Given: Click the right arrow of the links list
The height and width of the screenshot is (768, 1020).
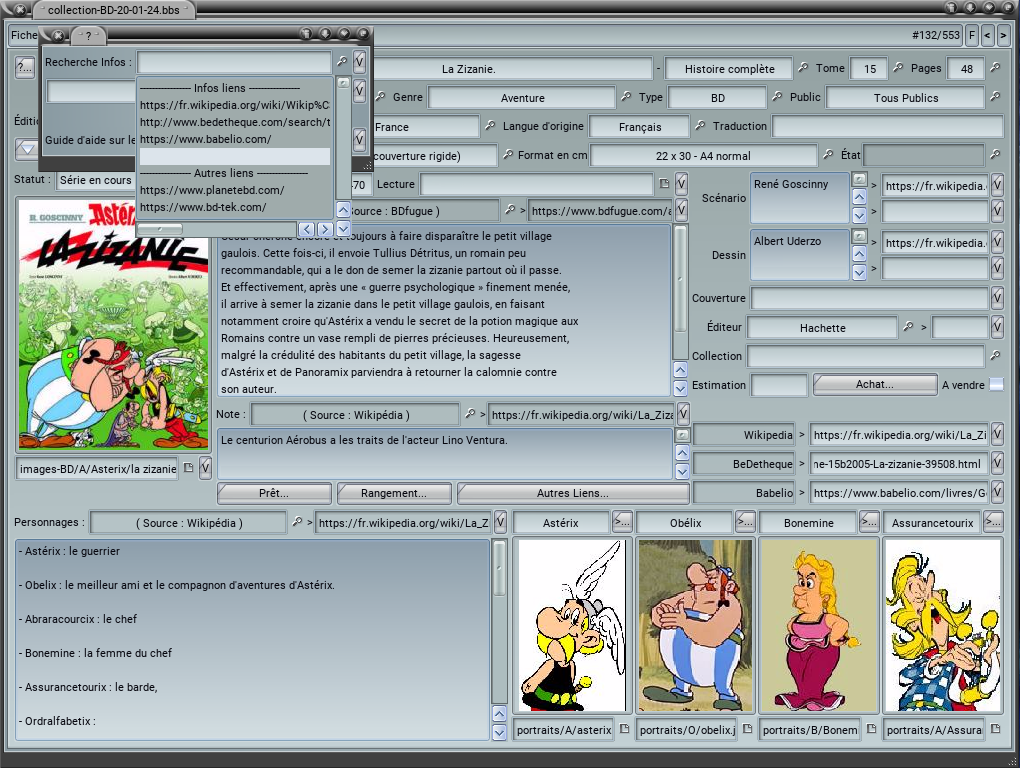Looking at the screenshot, I should (325, 229).
